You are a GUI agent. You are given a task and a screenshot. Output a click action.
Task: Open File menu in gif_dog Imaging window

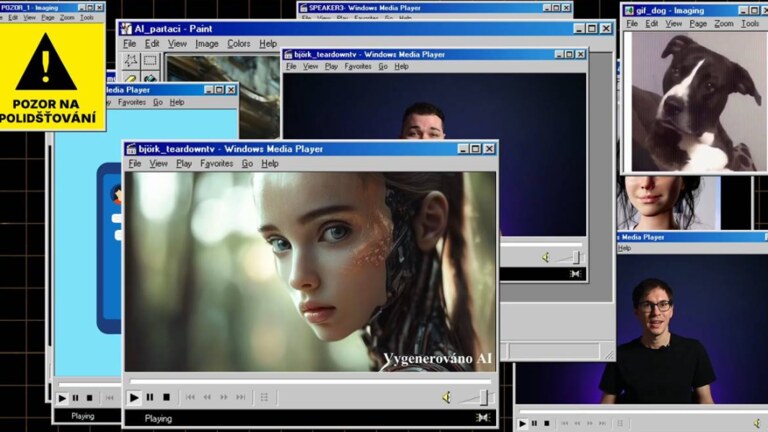coord(632,24)
